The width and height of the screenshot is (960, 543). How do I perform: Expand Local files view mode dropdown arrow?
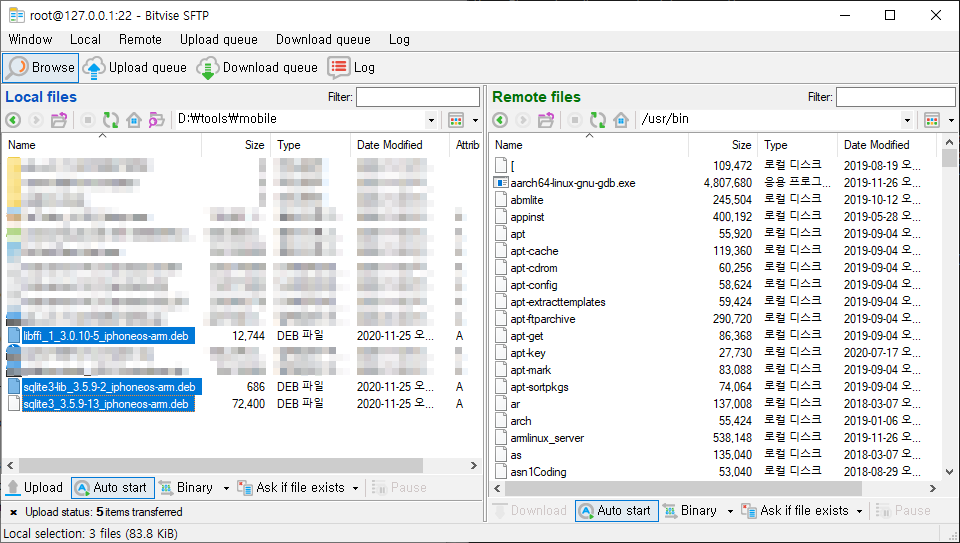475,121
